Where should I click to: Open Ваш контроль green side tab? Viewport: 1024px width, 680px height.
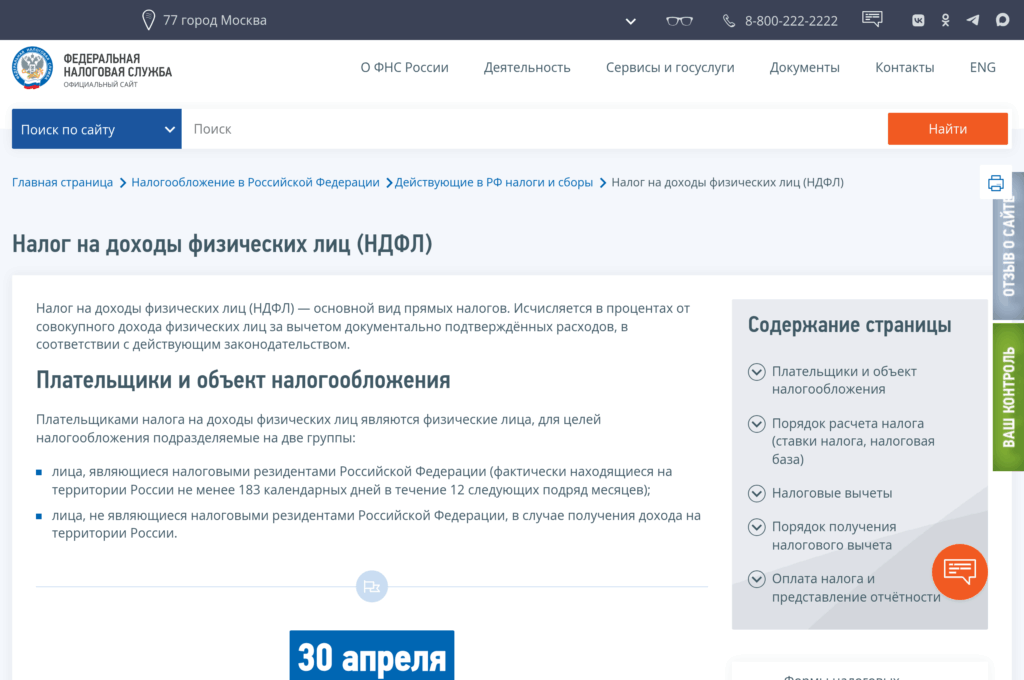point(1008,397)
